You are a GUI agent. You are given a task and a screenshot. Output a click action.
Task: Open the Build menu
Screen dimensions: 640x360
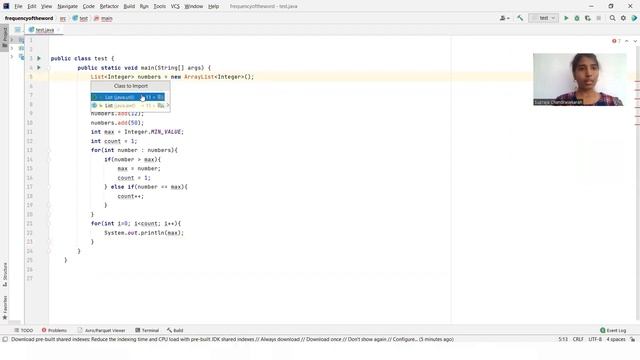tap(129, 7)
